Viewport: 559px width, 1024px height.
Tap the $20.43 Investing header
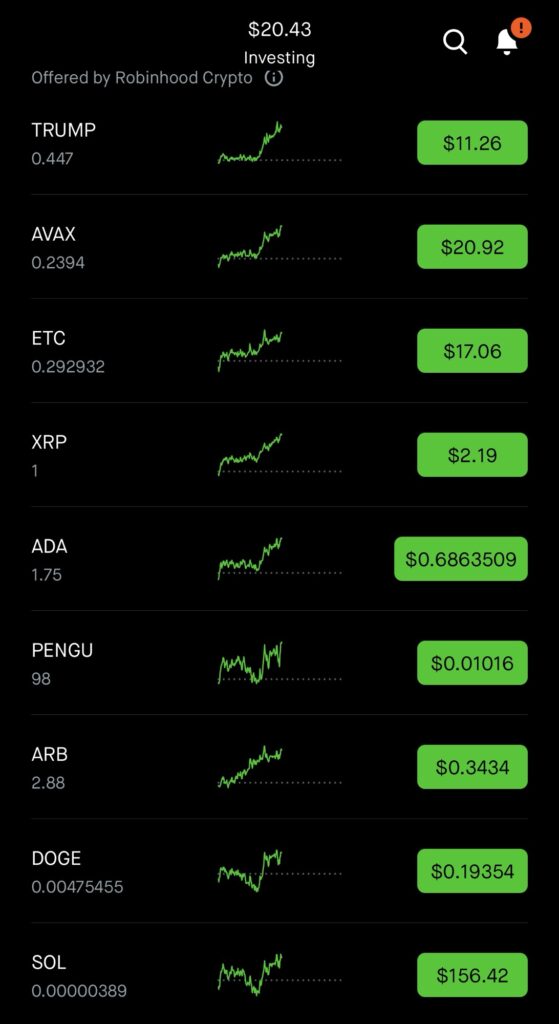280,42
